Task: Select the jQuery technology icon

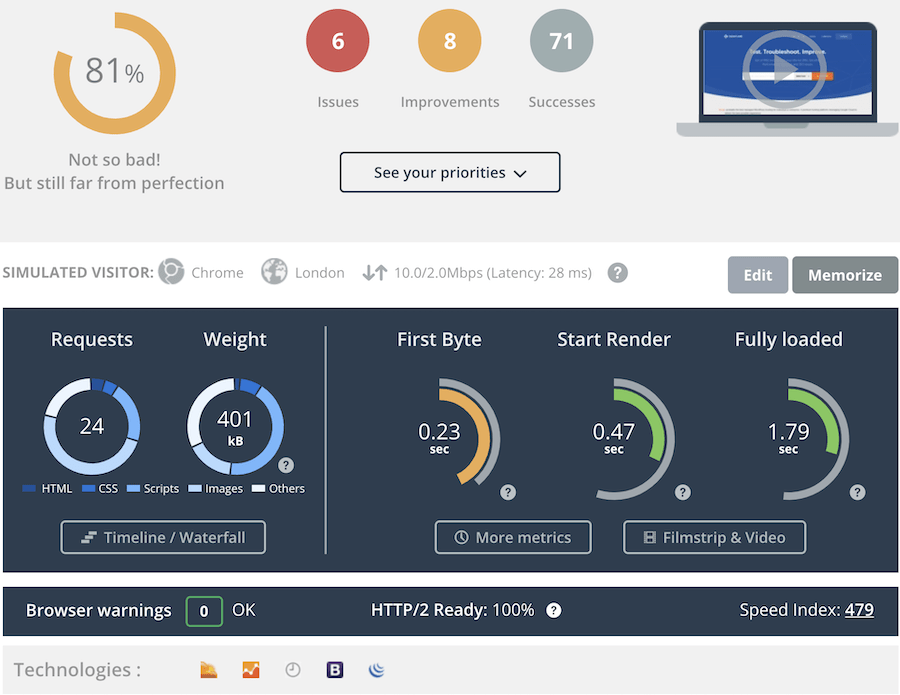Action: click(x=376, y=670)
